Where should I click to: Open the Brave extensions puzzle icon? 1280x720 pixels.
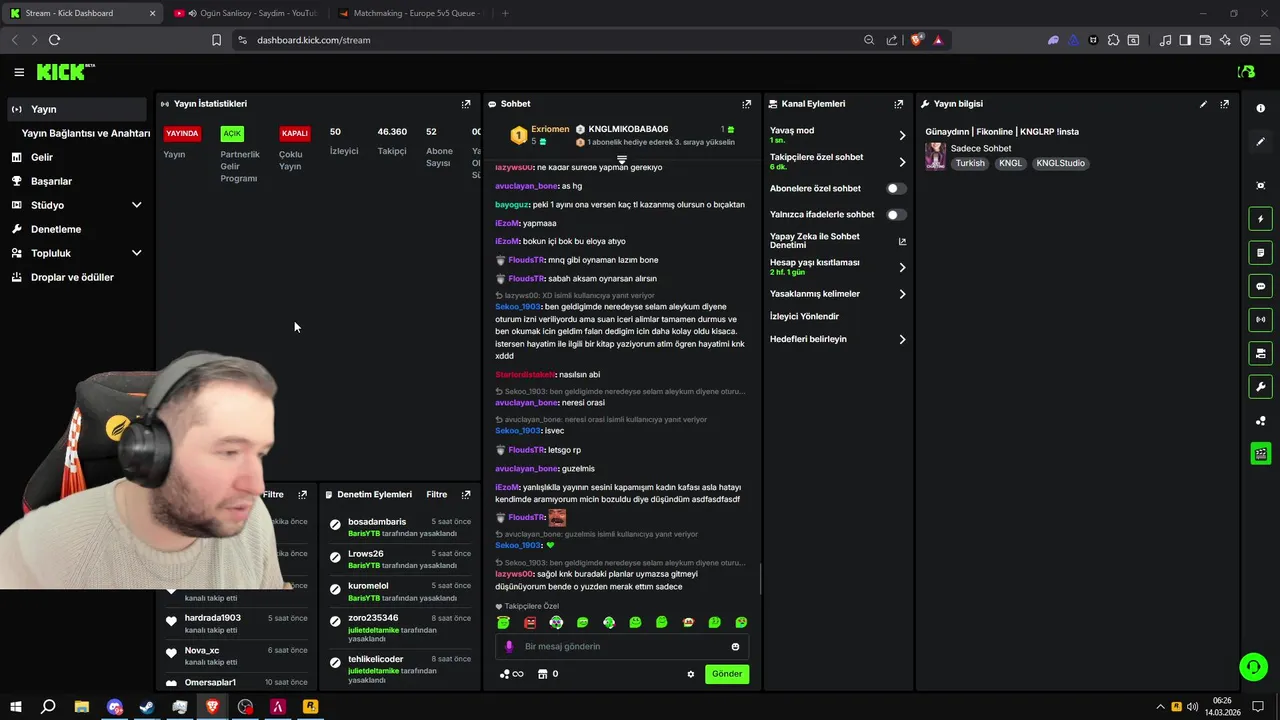1113,40
